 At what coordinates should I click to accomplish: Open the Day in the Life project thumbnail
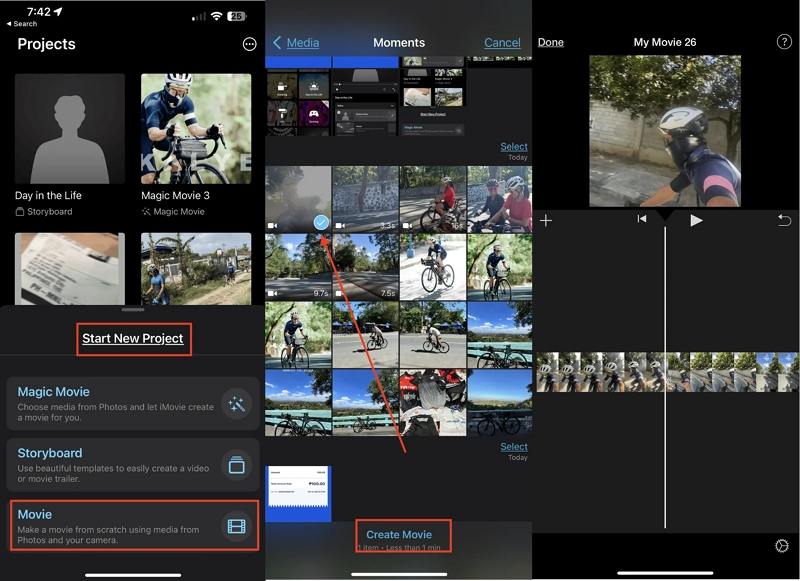pyautogui.click(x=70, y=129)
